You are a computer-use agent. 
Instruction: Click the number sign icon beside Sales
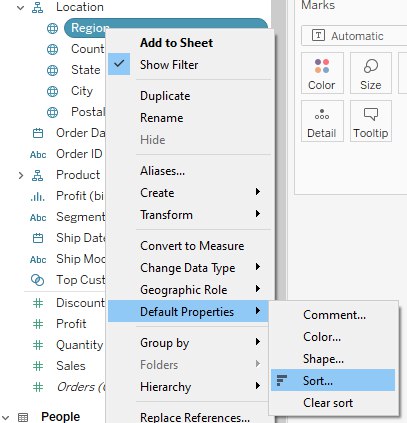tap(38, 366)
